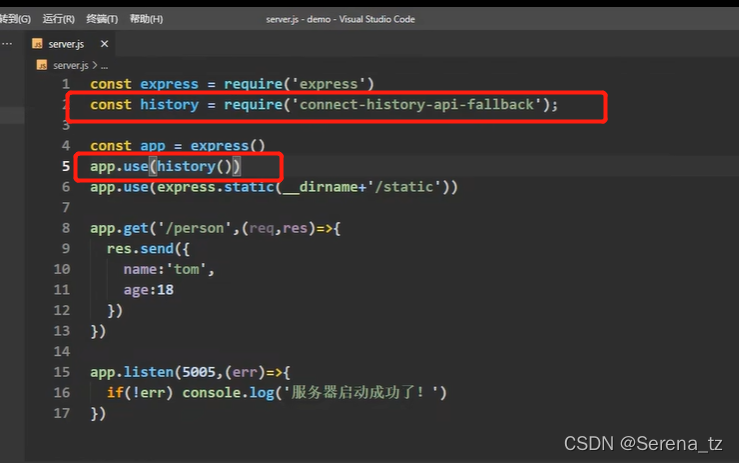Click 'express.static' on line 6
739x463 pixels.
click(216, 187)
